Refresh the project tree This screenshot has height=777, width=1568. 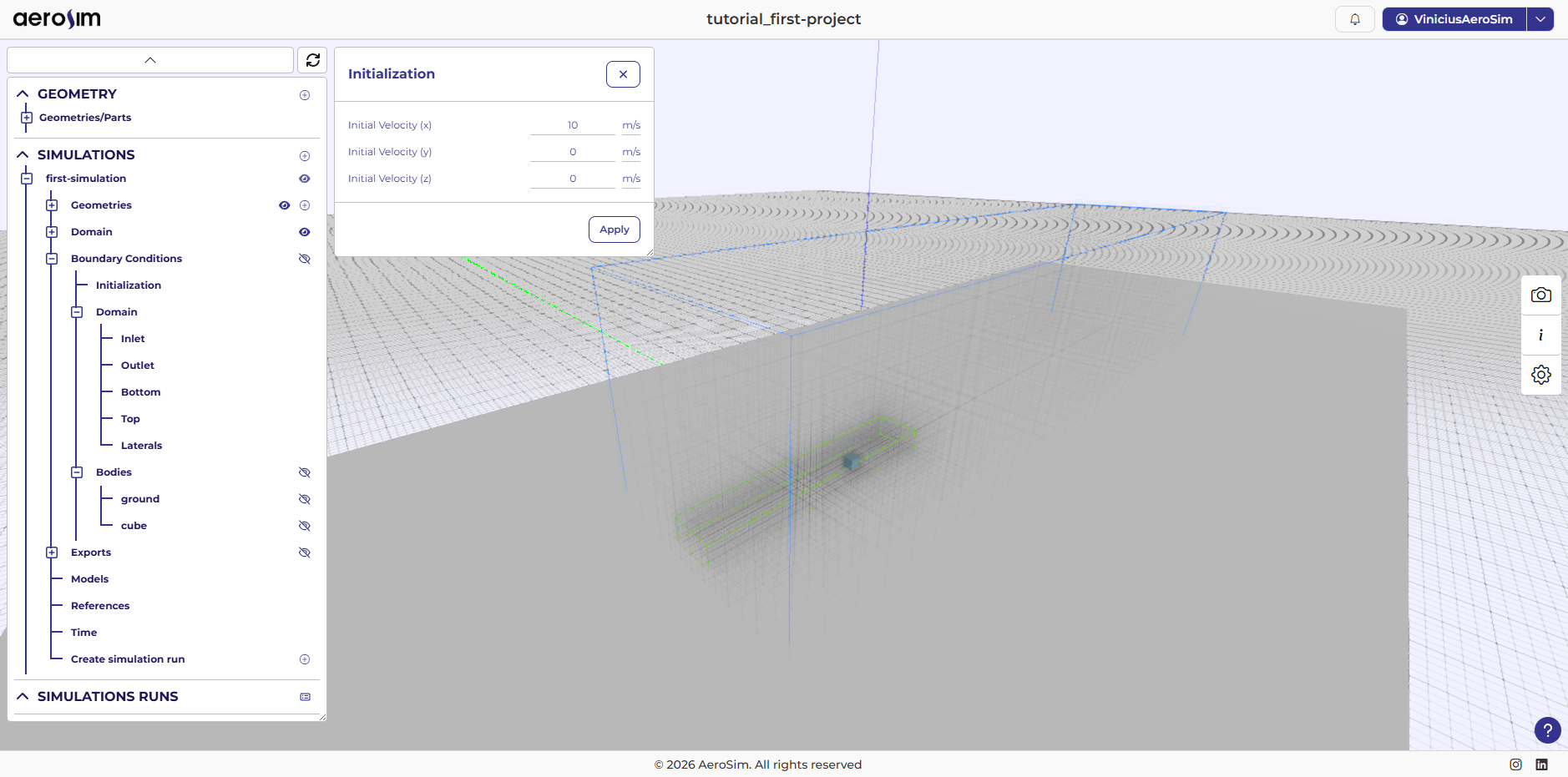coord(312,59)
